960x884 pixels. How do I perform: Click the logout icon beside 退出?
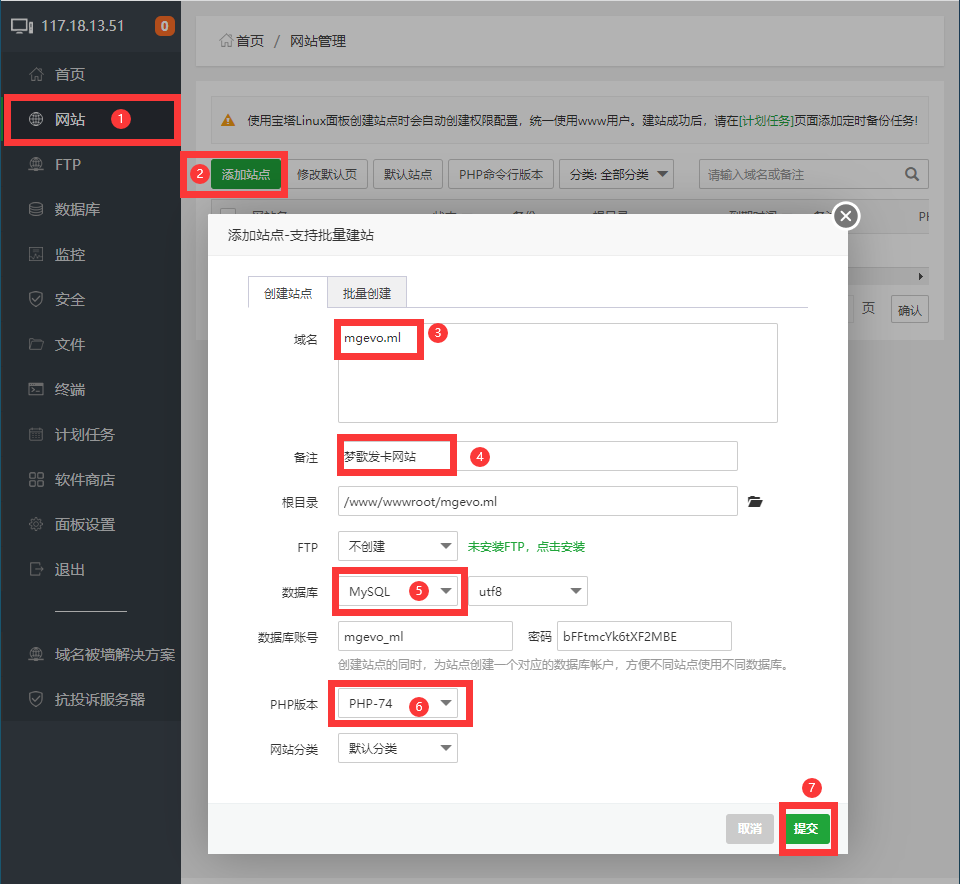point(36,569)
